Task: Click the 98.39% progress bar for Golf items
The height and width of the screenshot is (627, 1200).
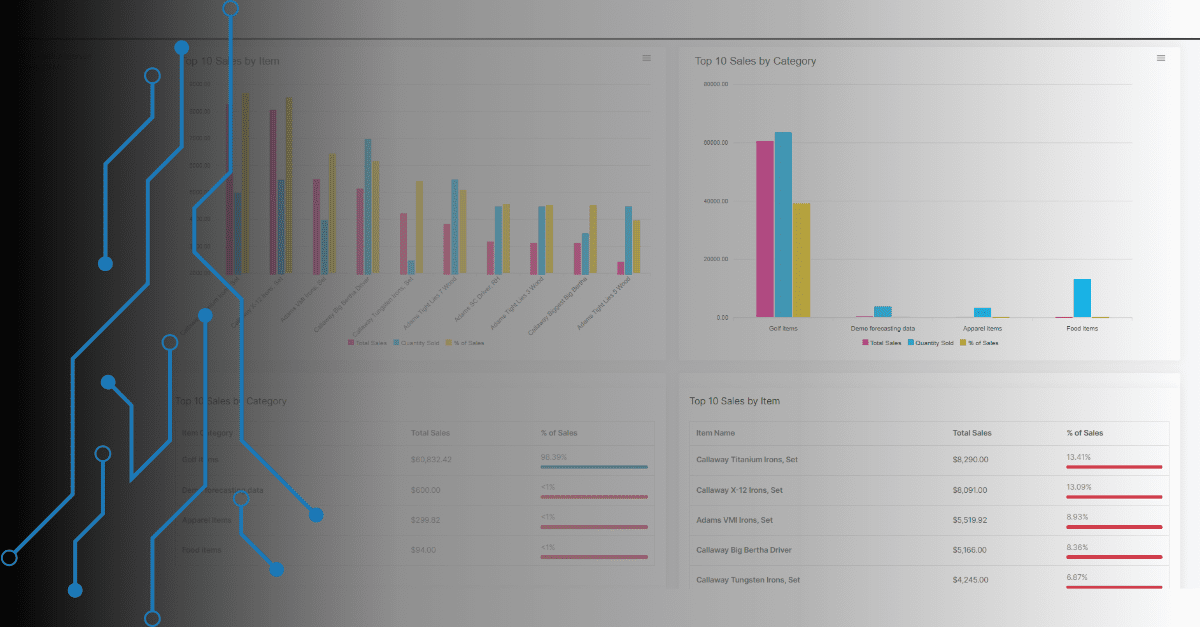Action: pyautogui.click(x=593, y=467)
